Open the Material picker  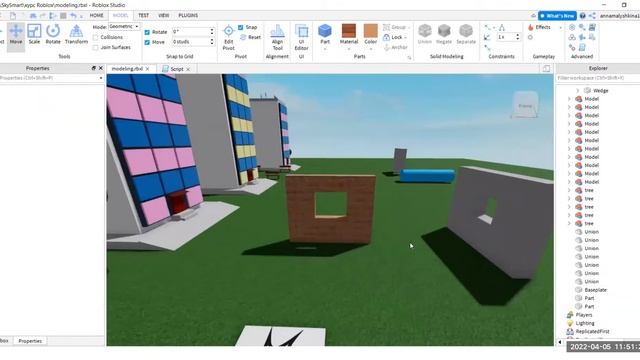coord(349,34)
